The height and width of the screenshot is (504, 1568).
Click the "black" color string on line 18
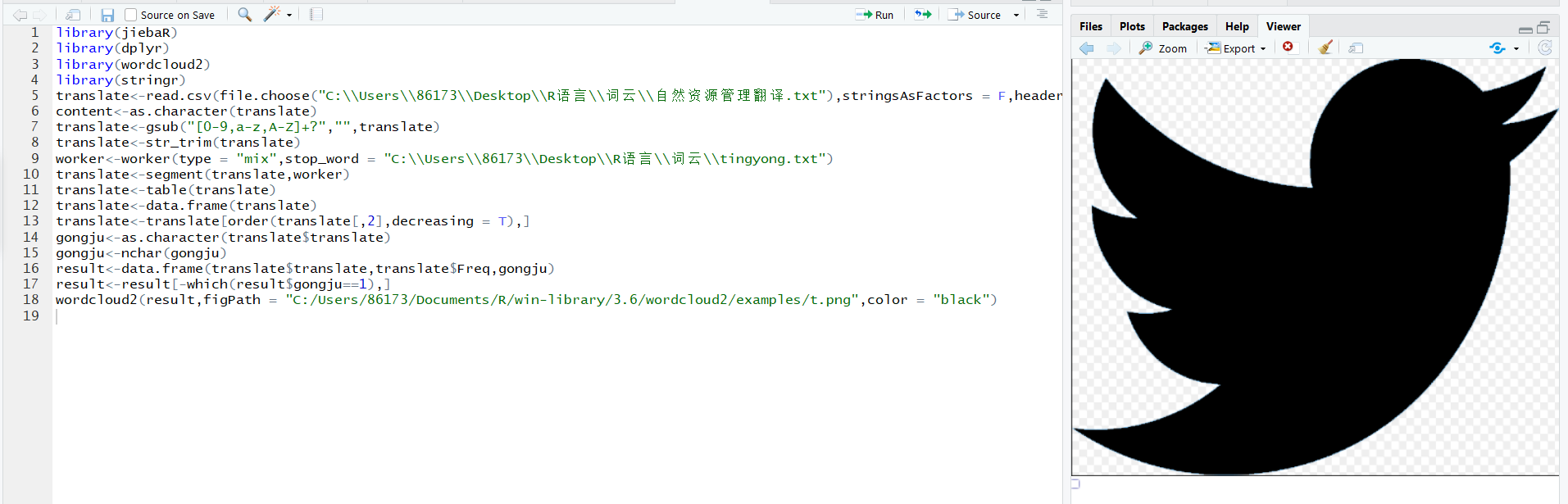[961, 300]
